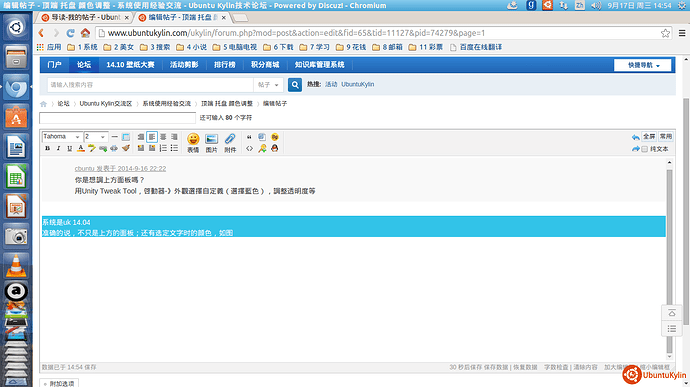
Task: Open the Tahoma font dropdown
Action: pos(62,137)
